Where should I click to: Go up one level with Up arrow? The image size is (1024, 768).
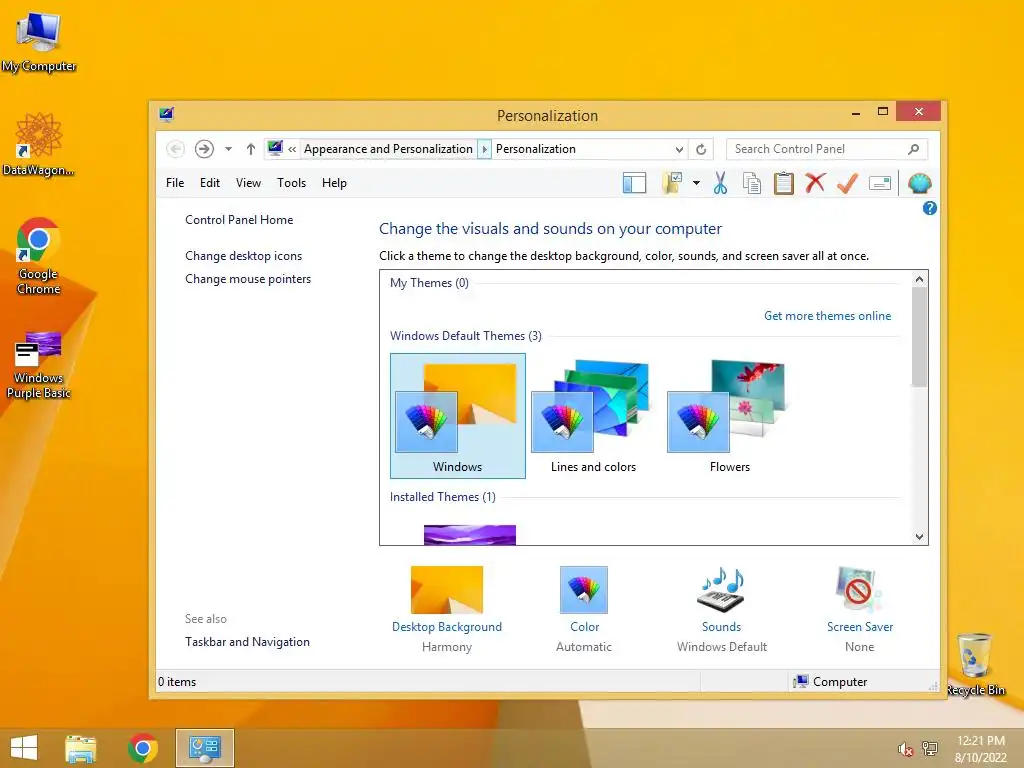(251, 150)
